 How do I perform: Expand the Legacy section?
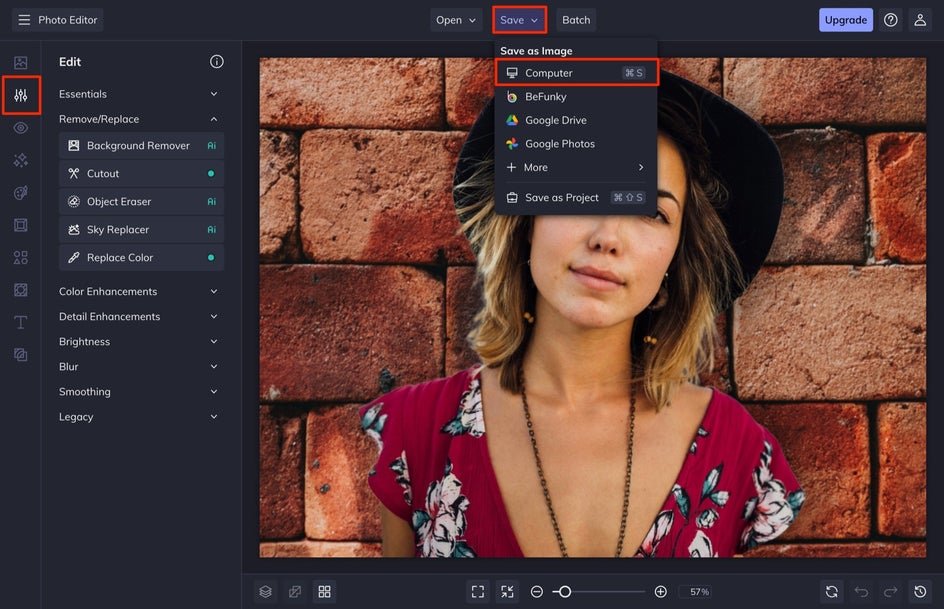click(138, 417)
